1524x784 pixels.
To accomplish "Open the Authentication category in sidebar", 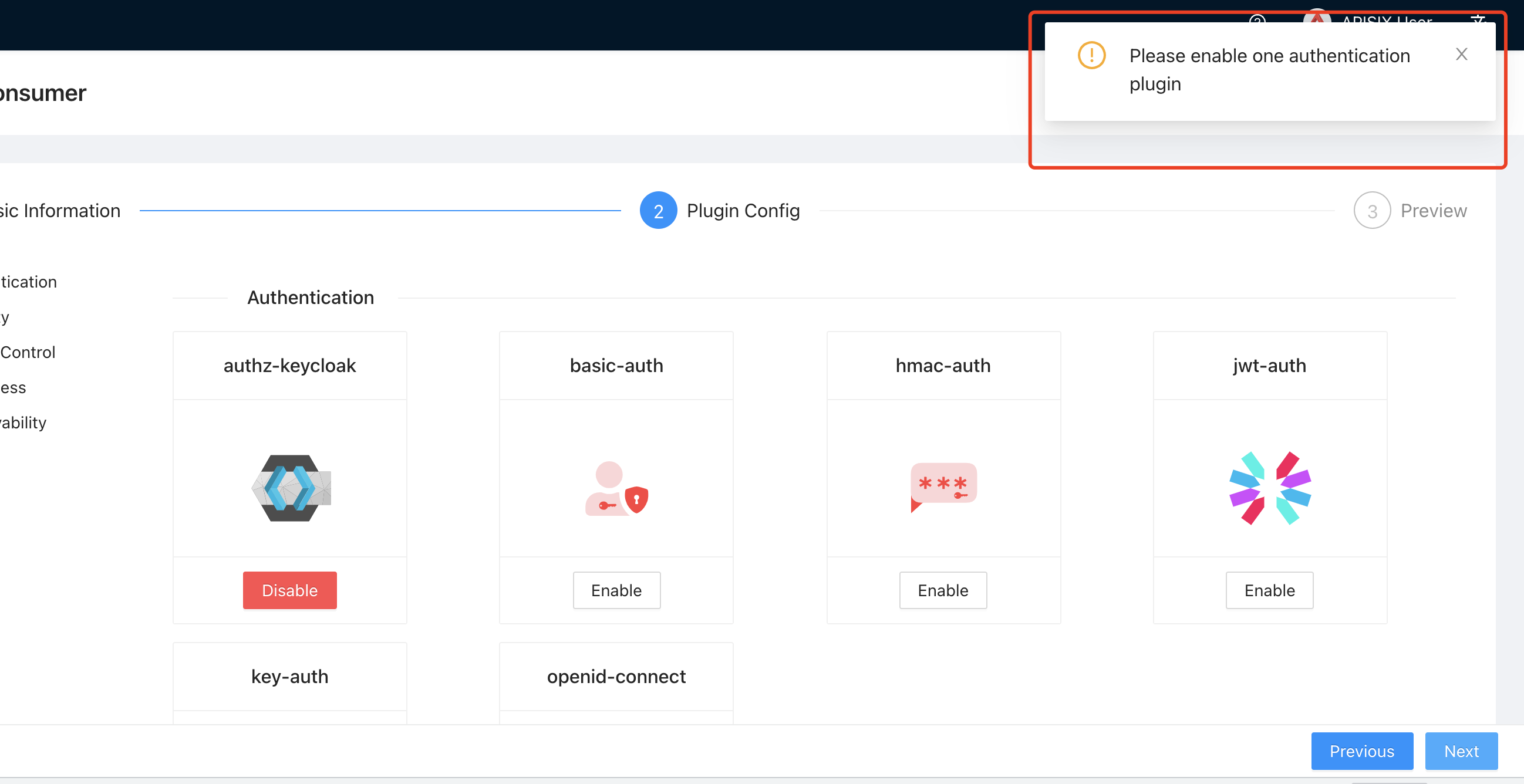I will [x=27, y=282].
